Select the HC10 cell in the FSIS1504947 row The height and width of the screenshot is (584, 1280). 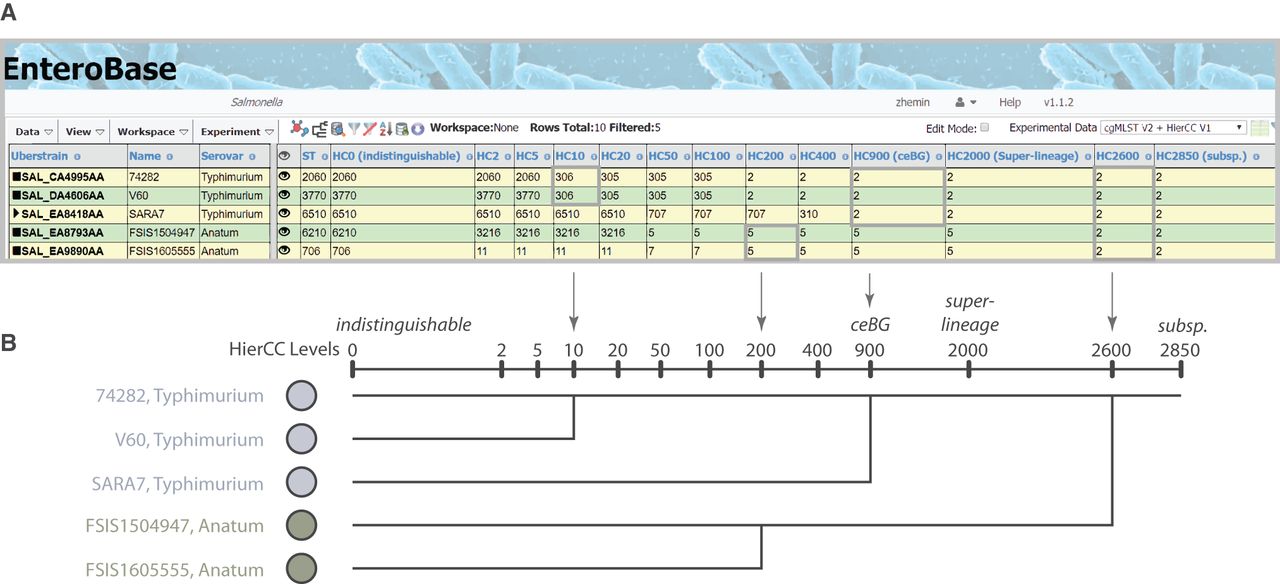[575, 233]
